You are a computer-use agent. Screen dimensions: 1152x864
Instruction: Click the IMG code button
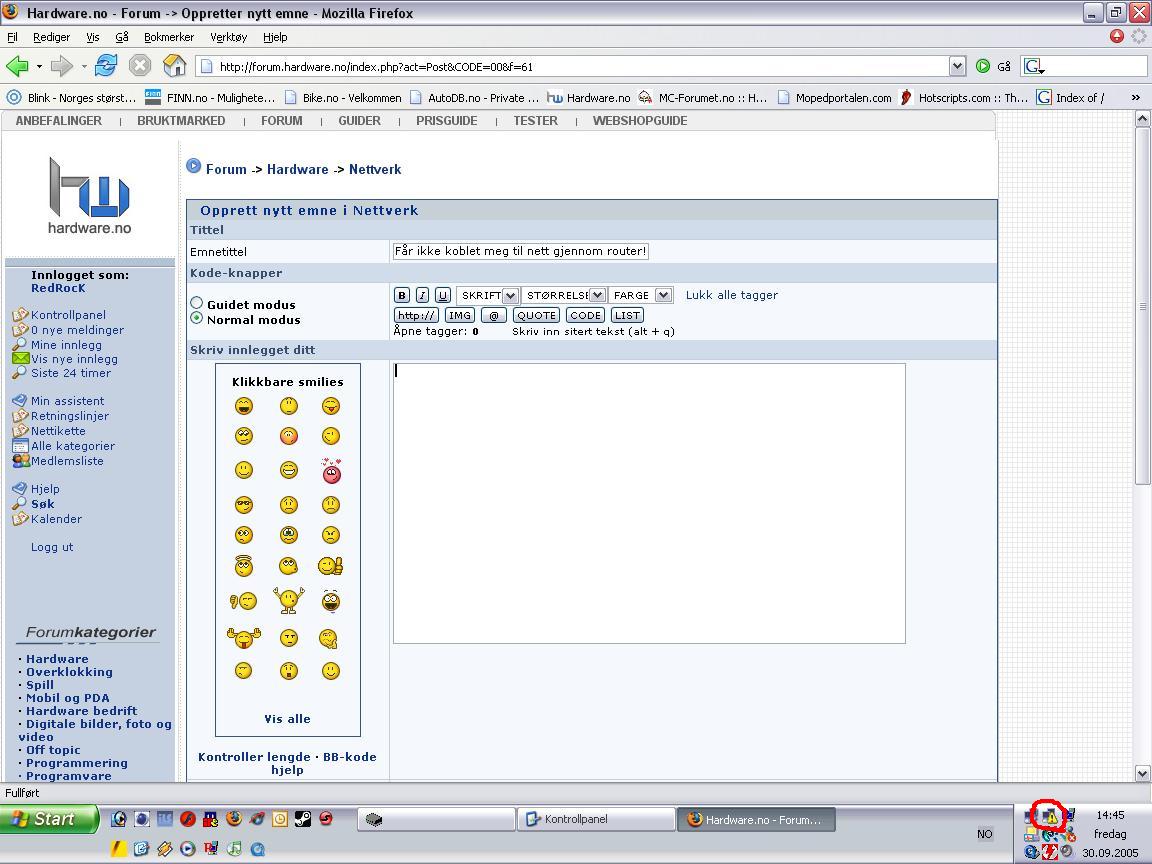(460, 315)
